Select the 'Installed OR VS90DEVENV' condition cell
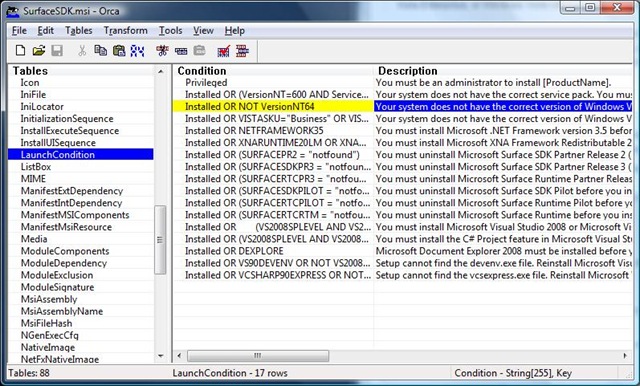The width and height of the screenshot is (640, 386). click(x=273, y=263)
